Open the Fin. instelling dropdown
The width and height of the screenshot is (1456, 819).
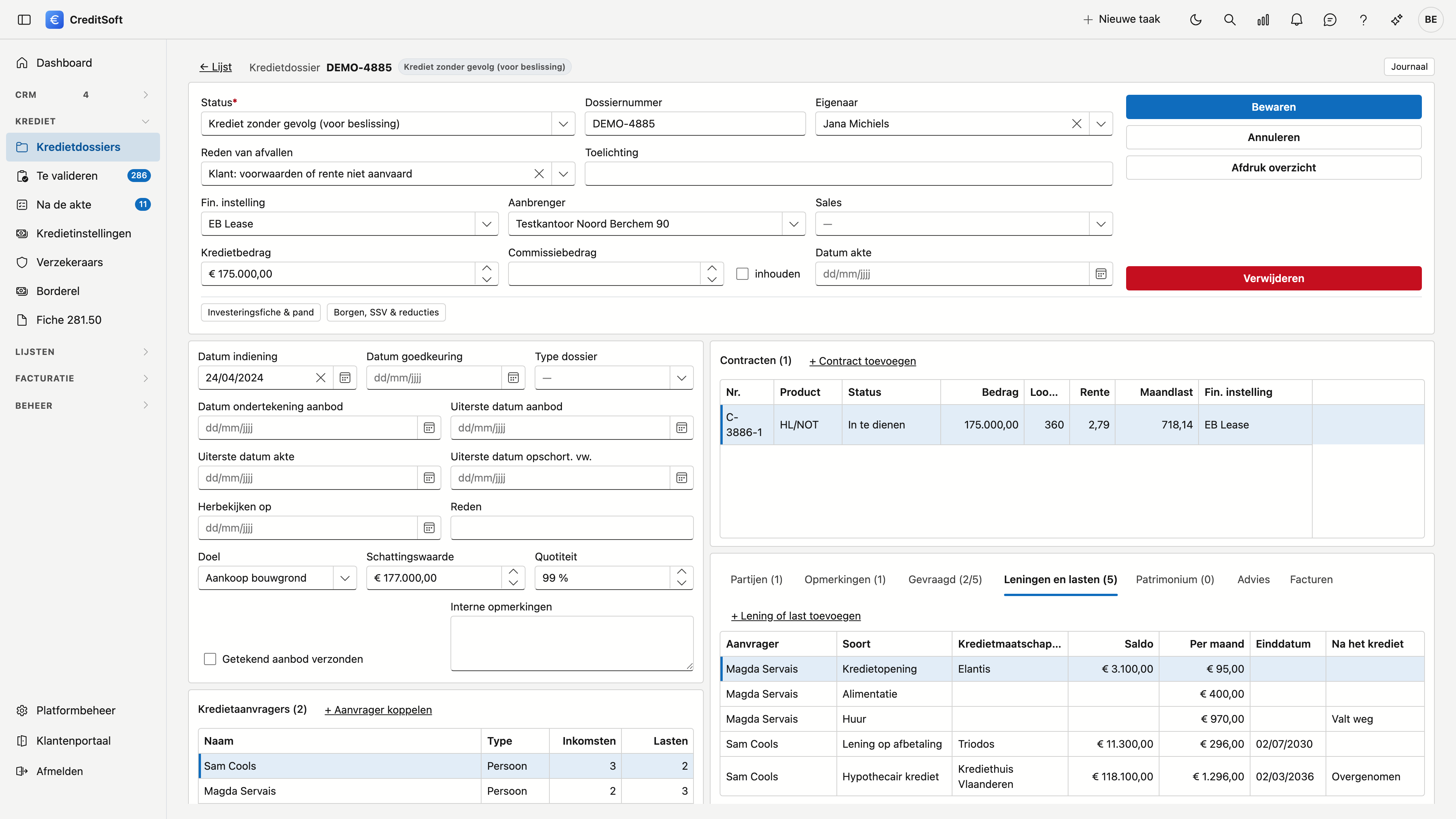click(486, 224)
